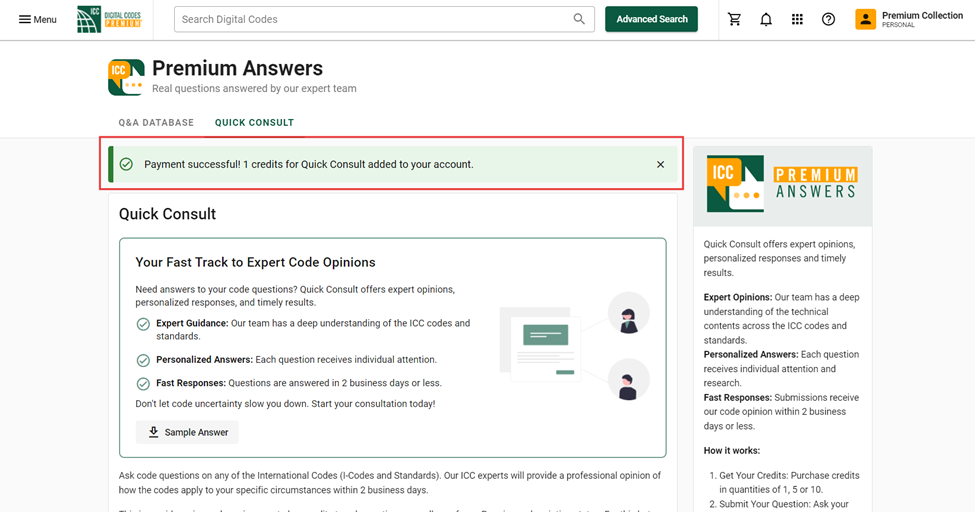Image resolution: width=975 pixels, height=512 pixels.
Task: Click sidebar 'Expert Opinions:' paragraph
Action: pos(782,319)
